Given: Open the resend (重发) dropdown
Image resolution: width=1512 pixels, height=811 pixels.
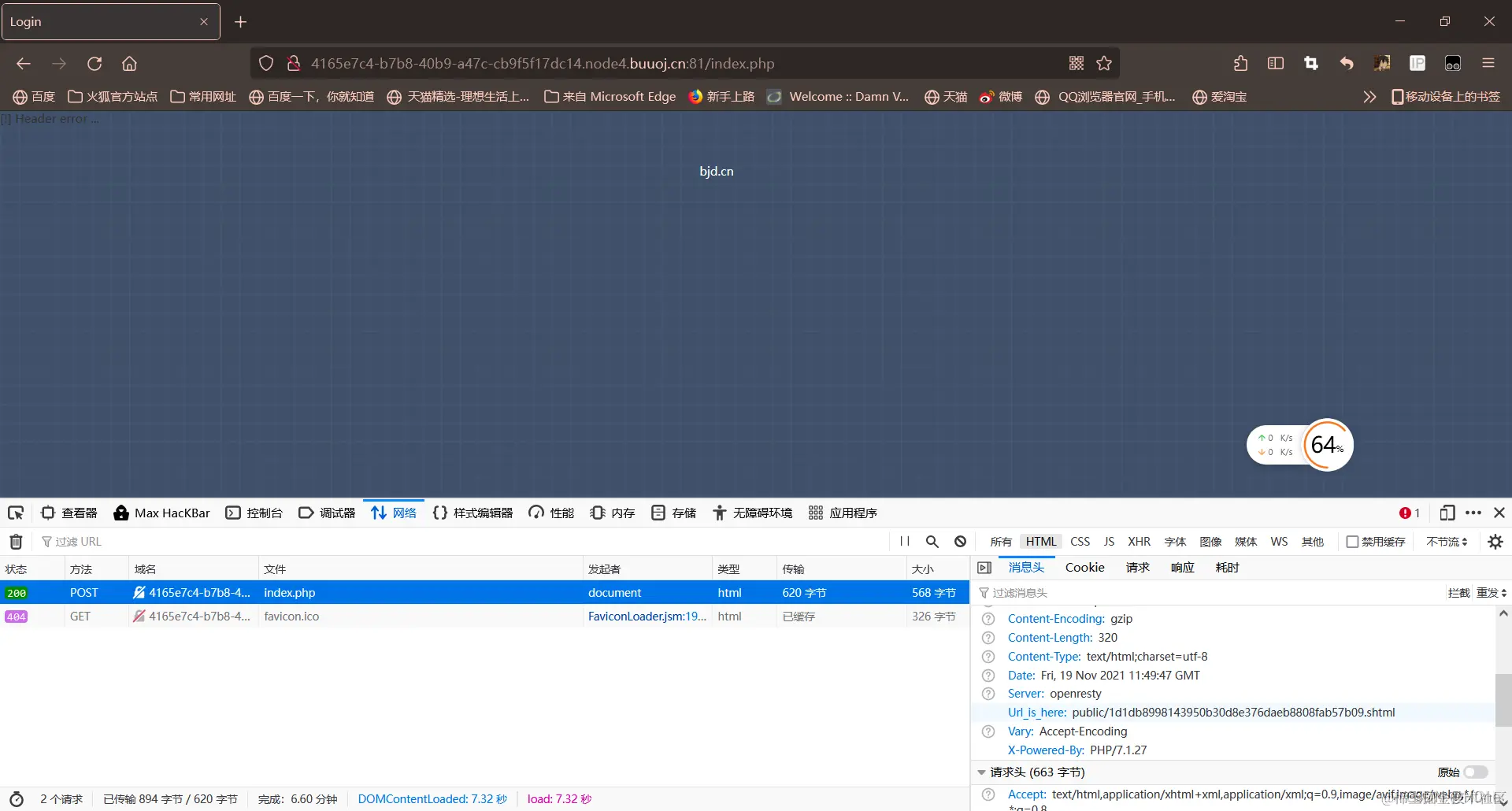Looking at the screenshot, I should click(1492, 593).
